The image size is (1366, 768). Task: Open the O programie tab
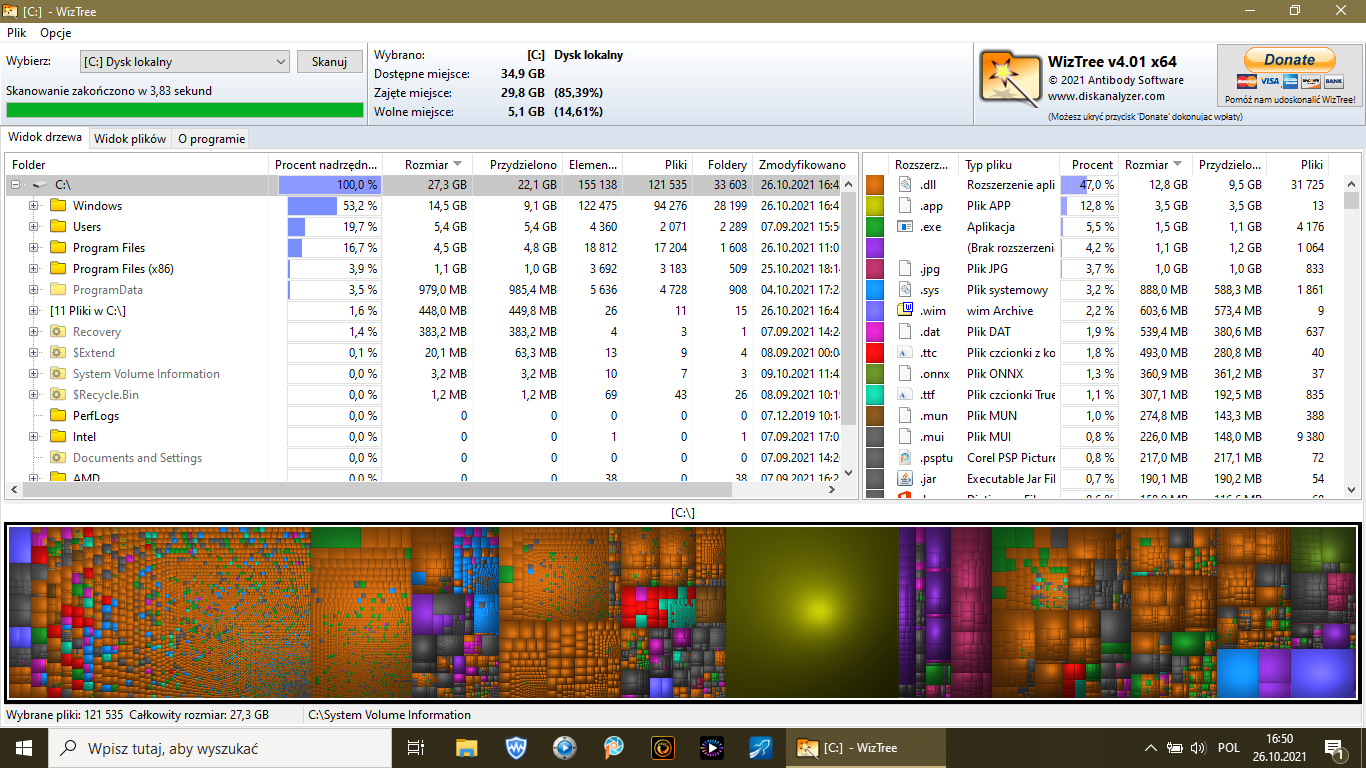(211, 139)
